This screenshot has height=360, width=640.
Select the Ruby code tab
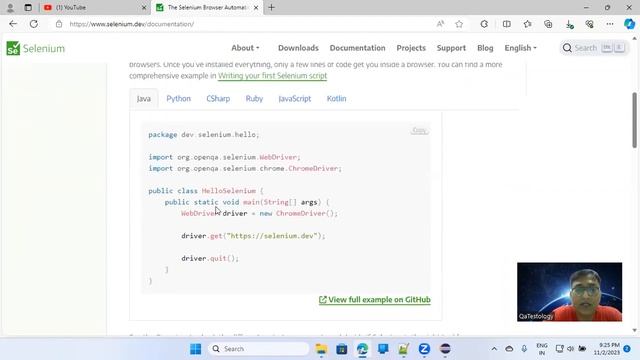[x=254, y=98]
